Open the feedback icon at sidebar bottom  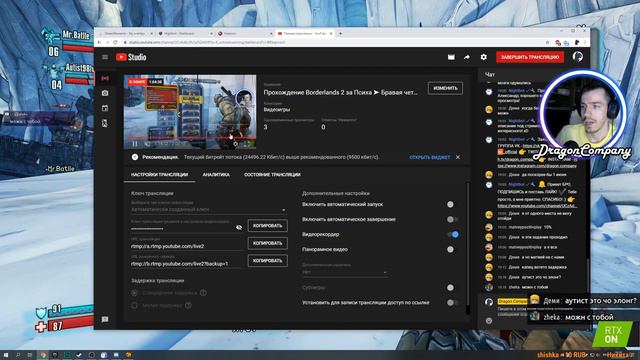click(105, 319)
